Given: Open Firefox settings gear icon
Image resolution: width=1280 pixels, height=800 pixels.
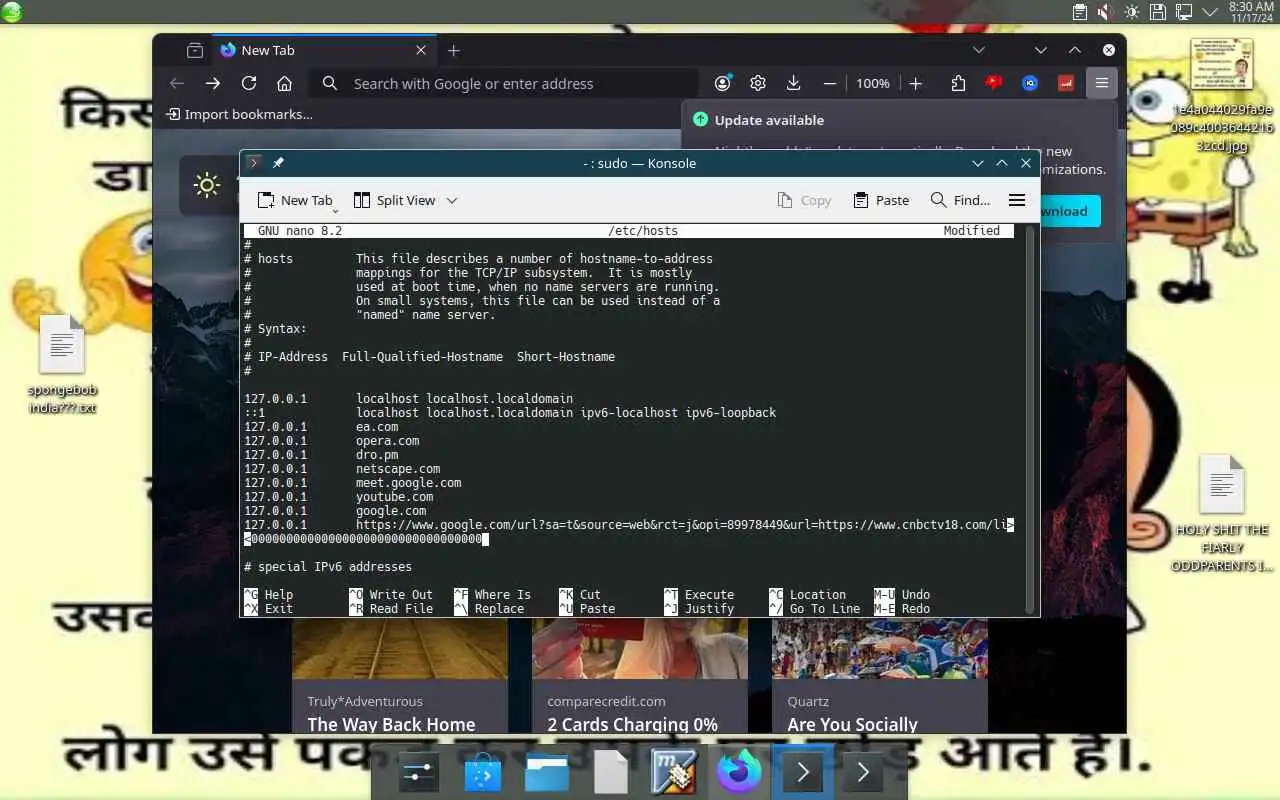Looking at the screenshot, I should pyautogui.click(x=758, y=84).
